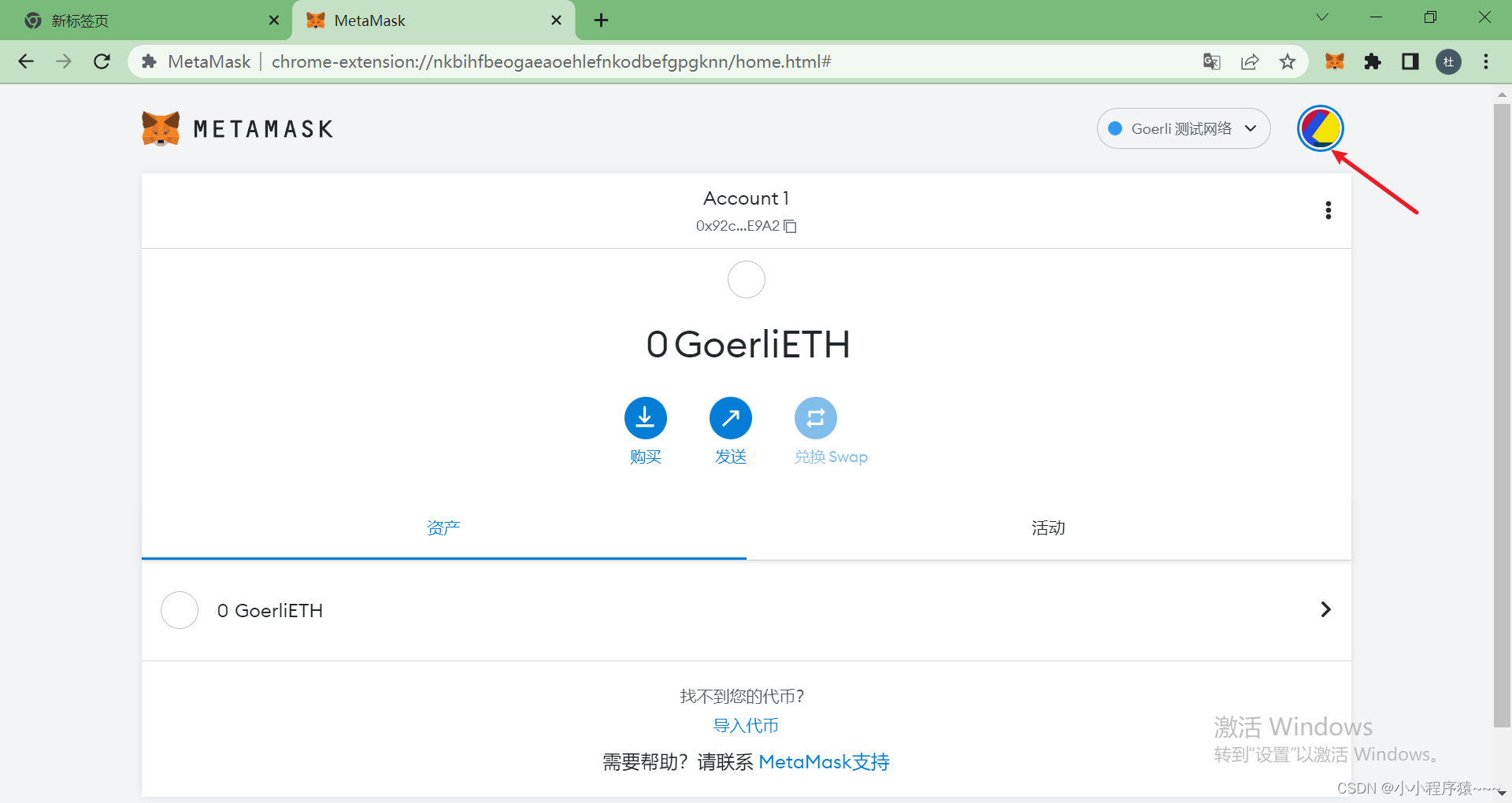Click scrollbar up arrow
The height and width of the screenshot is (803, 1512).
click(x=1501, y=94)
